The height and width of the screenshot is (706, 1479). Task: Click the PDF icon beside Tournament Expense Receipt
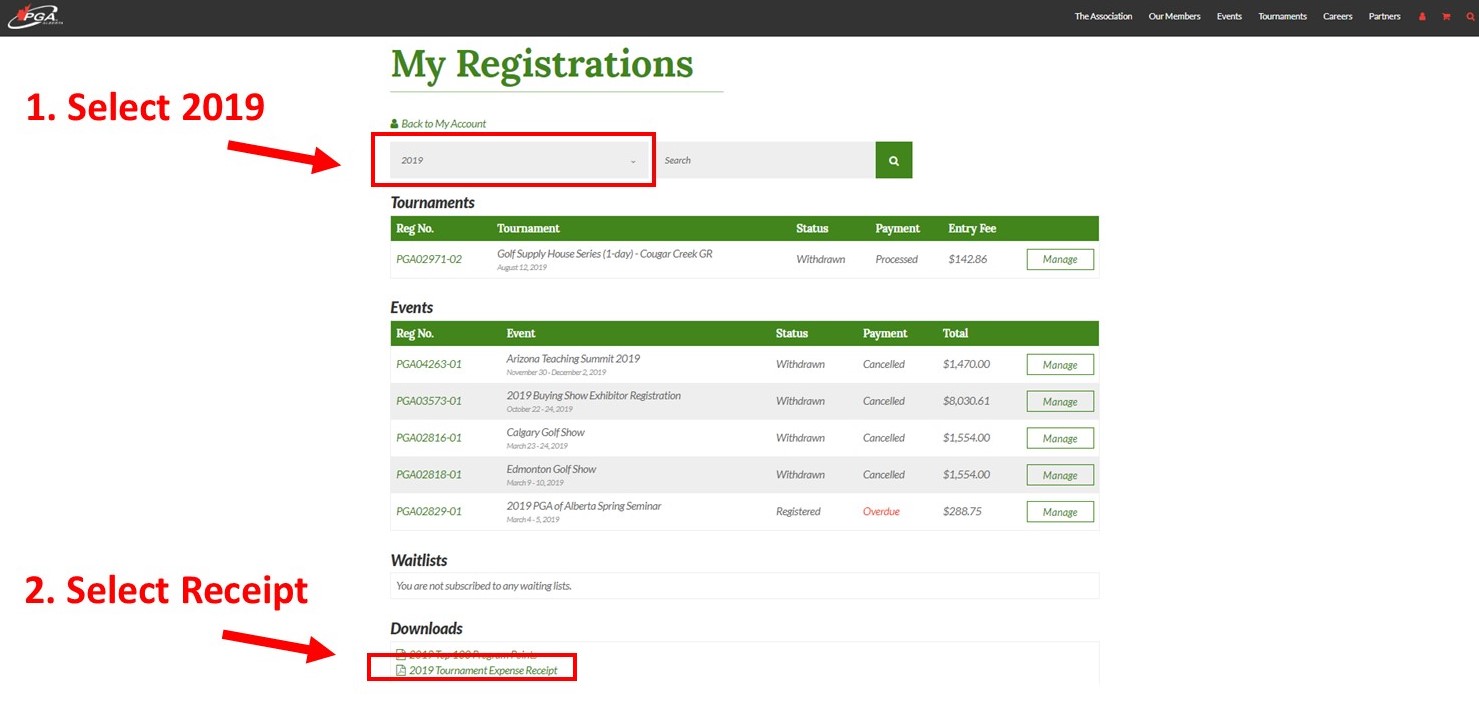point(401,671)
